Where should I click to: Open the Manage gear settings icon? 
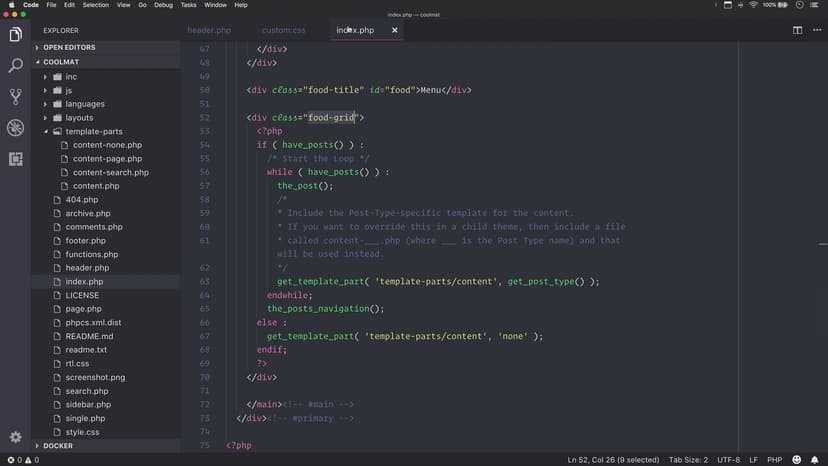(15, 437)
